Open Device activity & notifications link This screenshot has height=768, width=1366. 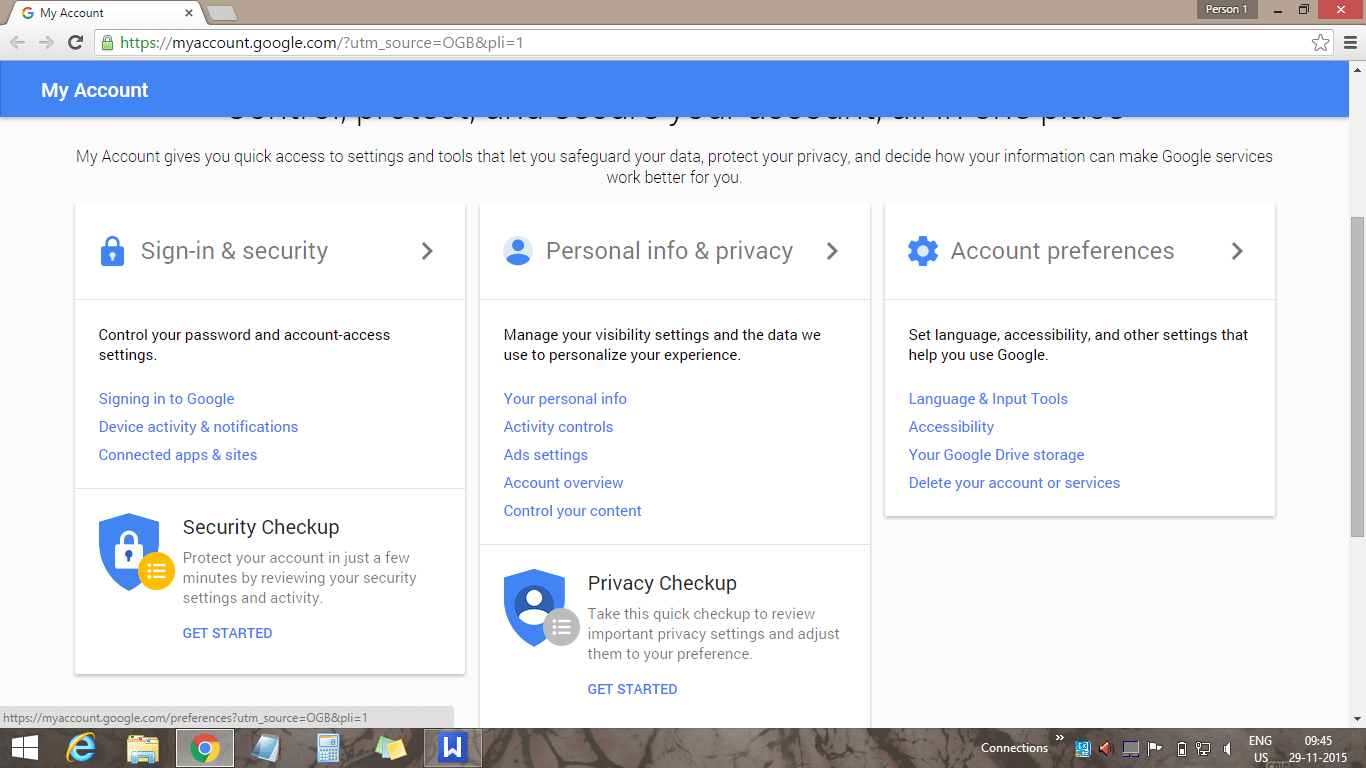[198, 427]
